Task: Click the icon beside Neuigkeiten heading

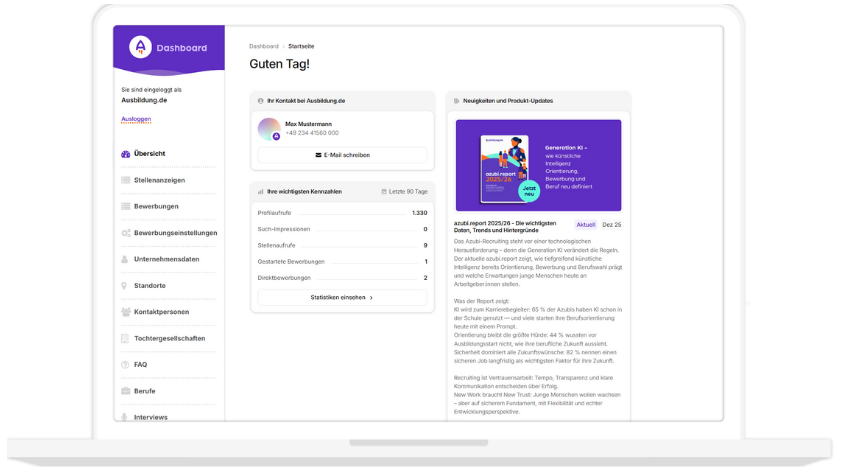Action: (456, 101)
